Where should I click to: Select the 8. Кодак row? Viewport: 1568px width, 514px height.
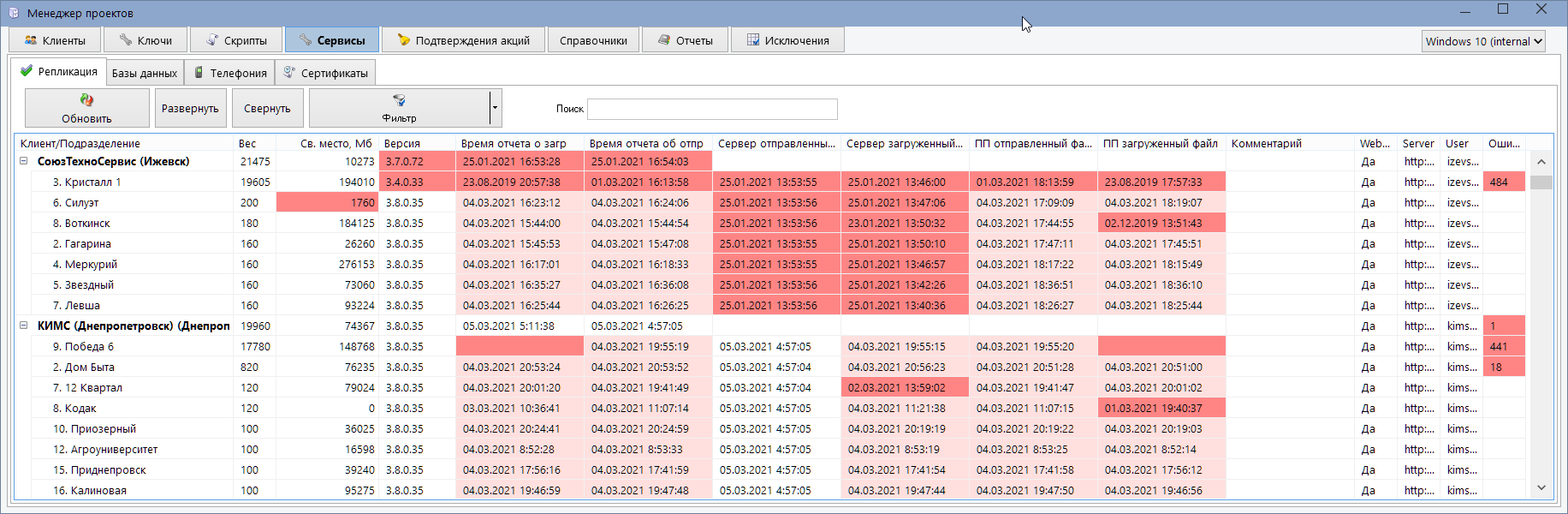pyautogui.click(x=770, y=408)
